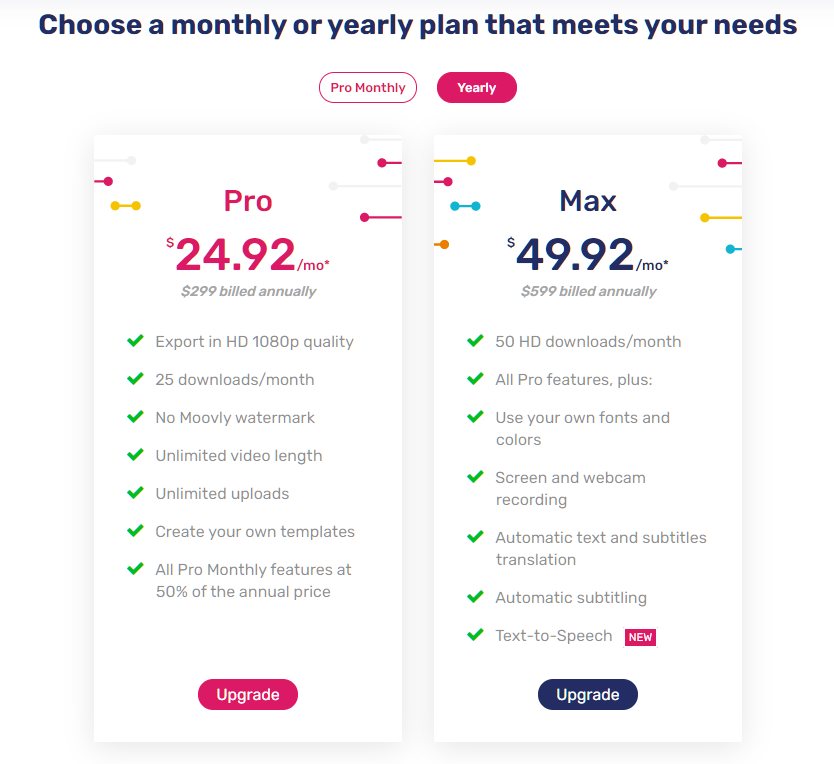Viewport: 834px width, 764px height.
Task: Click the $599 billed annually note
Action: (x=588, y=292)
